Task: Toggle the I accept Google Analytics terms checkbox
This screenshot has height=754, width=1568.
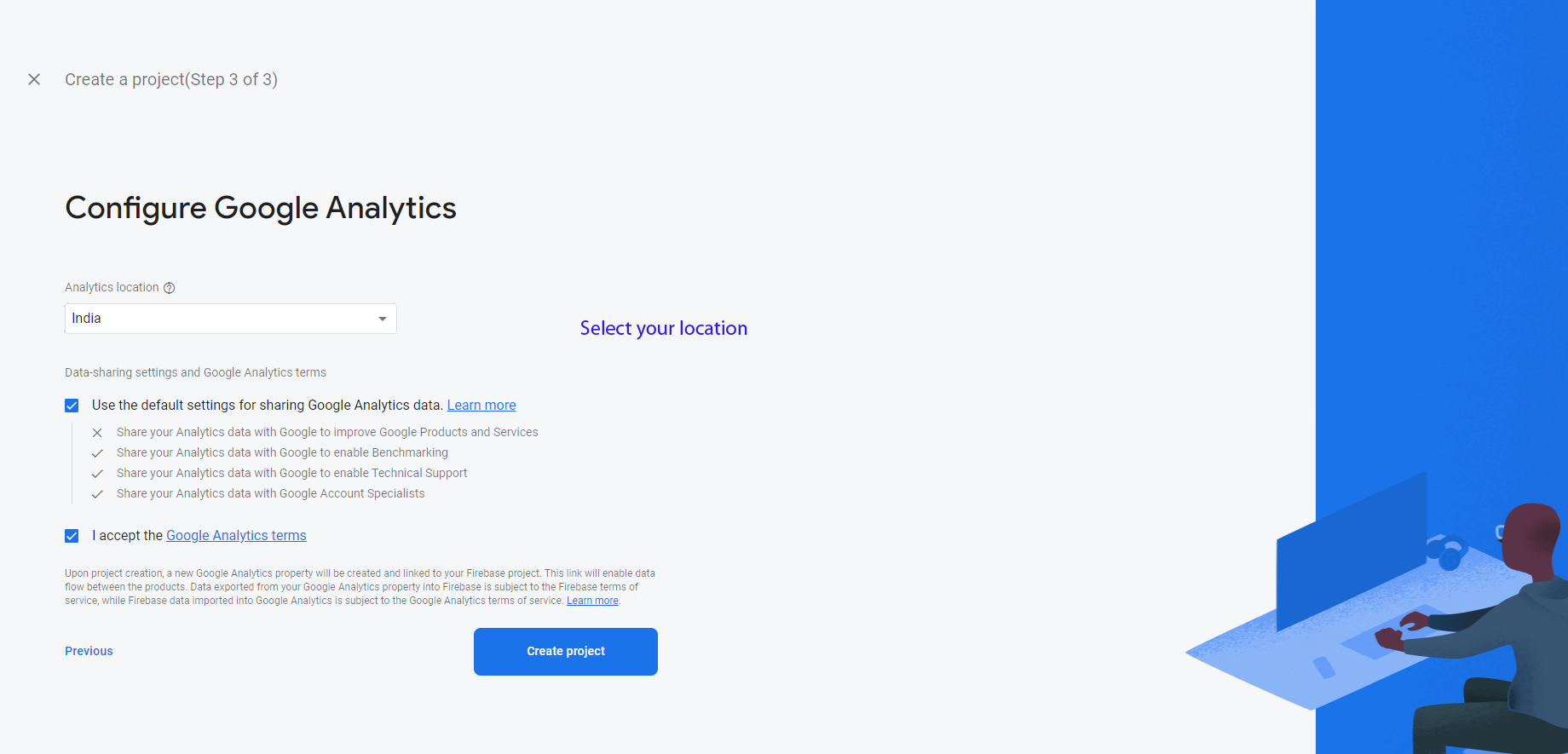Action: [72, 536]
